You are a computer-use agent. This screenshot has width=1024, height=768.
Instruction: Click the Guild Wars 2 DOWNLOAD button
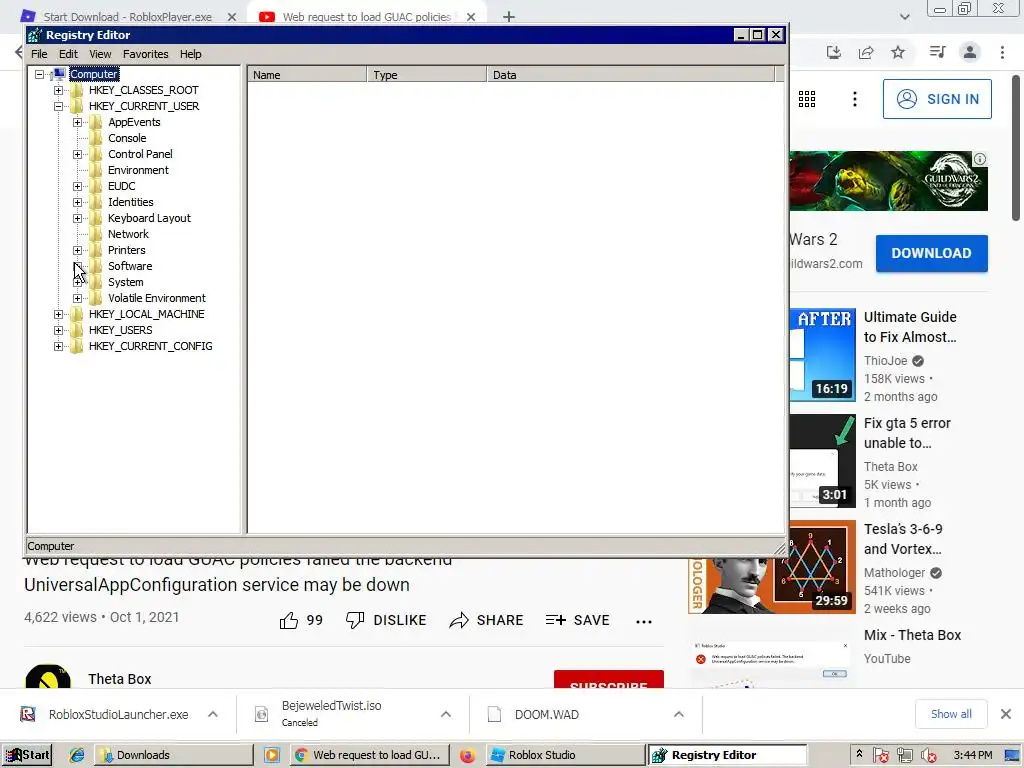[931, 253]
